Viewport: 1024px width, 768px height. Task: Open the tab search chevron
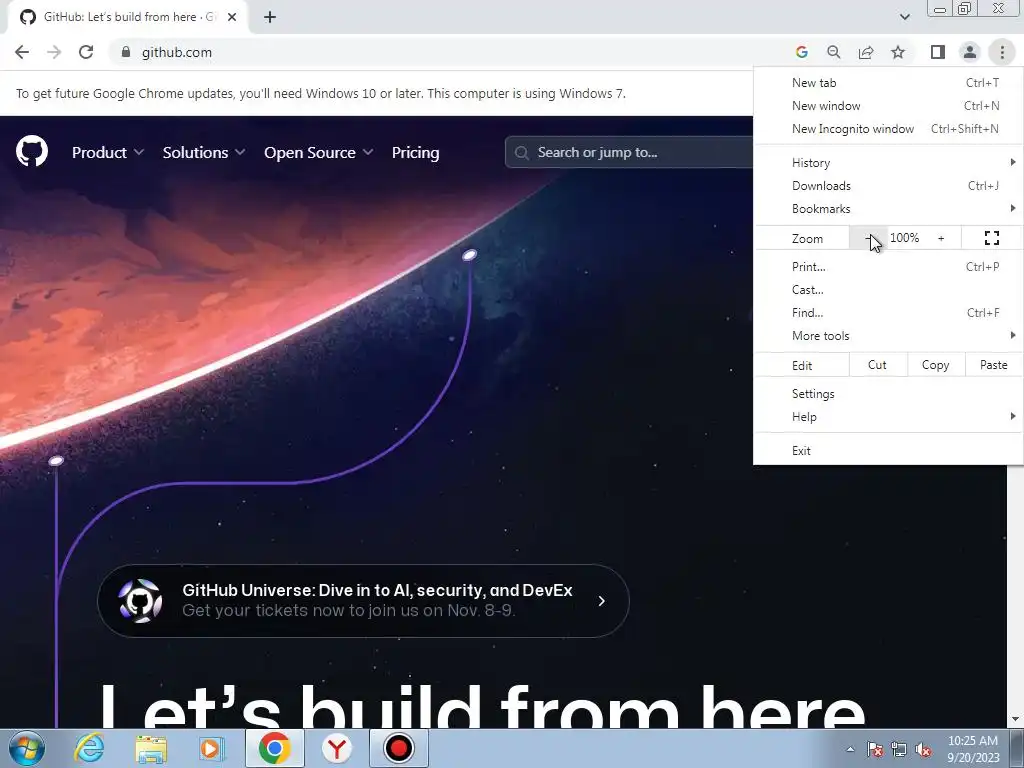pyautogui.click(x=904, y=17)
